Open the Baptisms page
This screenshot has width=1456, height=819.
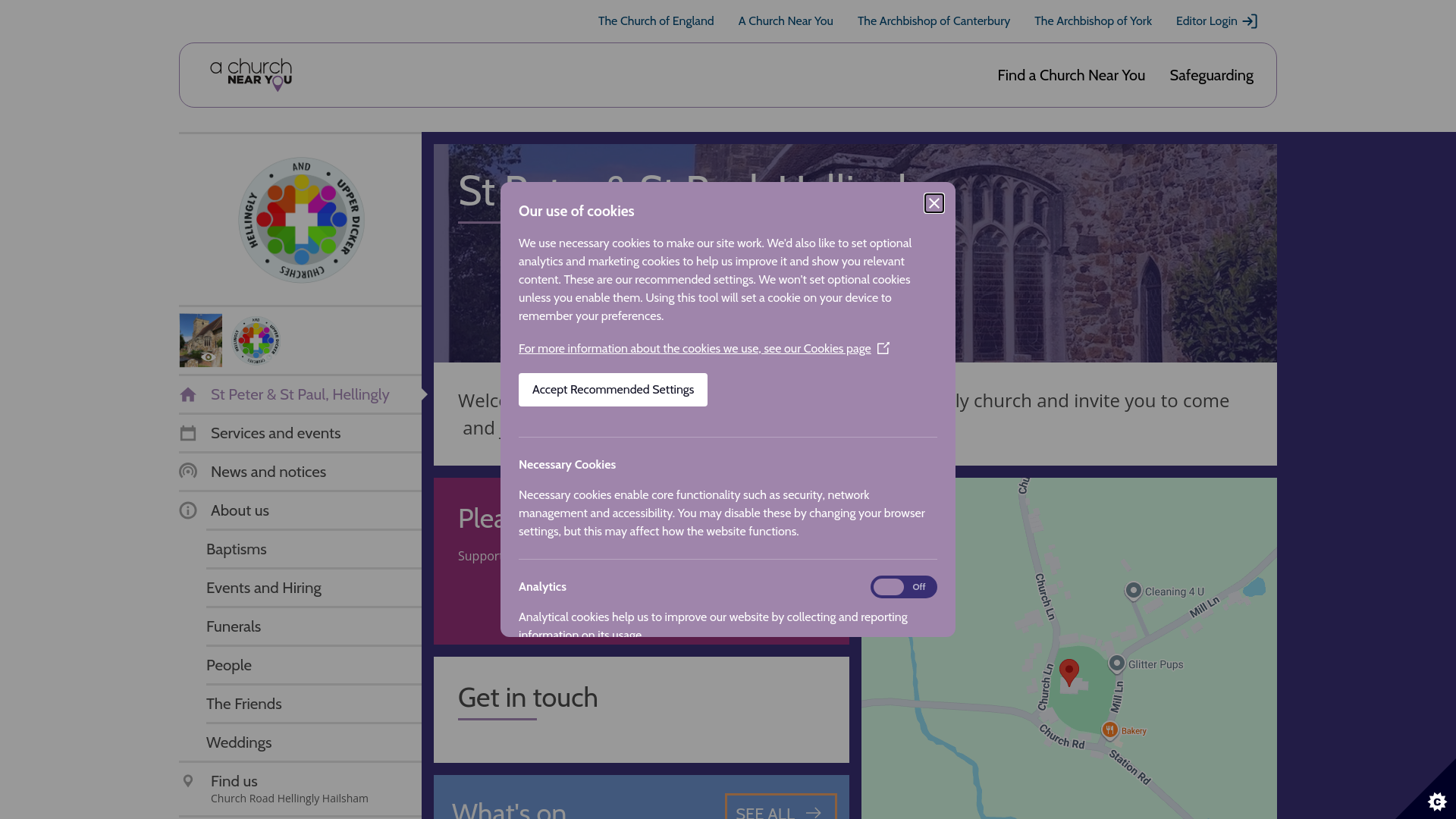coord(237,549)
